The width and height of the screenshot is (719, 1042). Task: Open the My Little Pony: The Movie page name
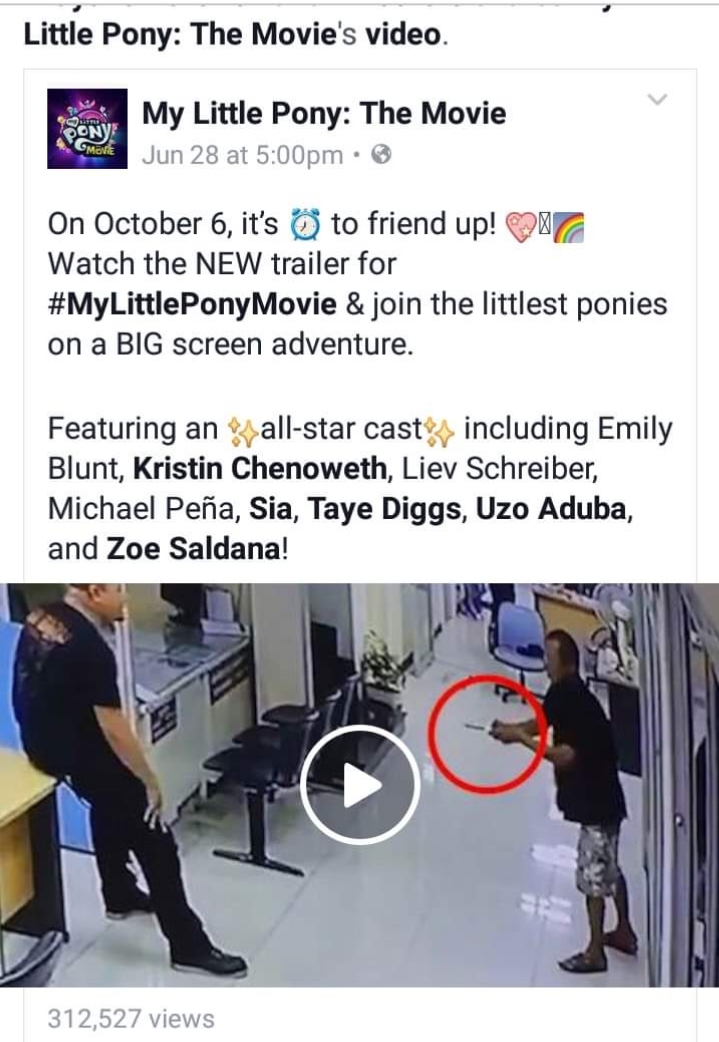coord(324,113)
